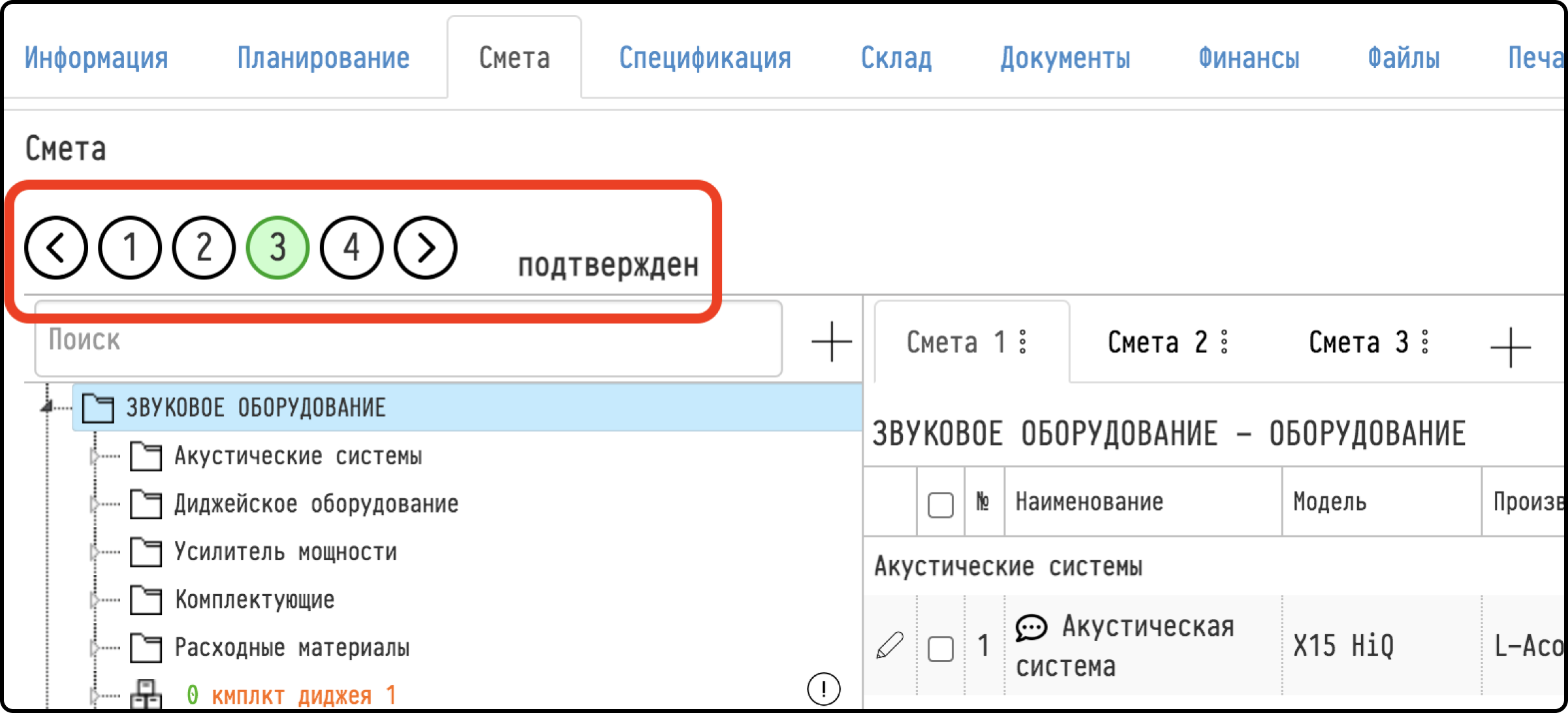Click the Поиск search field

(408, 340)
